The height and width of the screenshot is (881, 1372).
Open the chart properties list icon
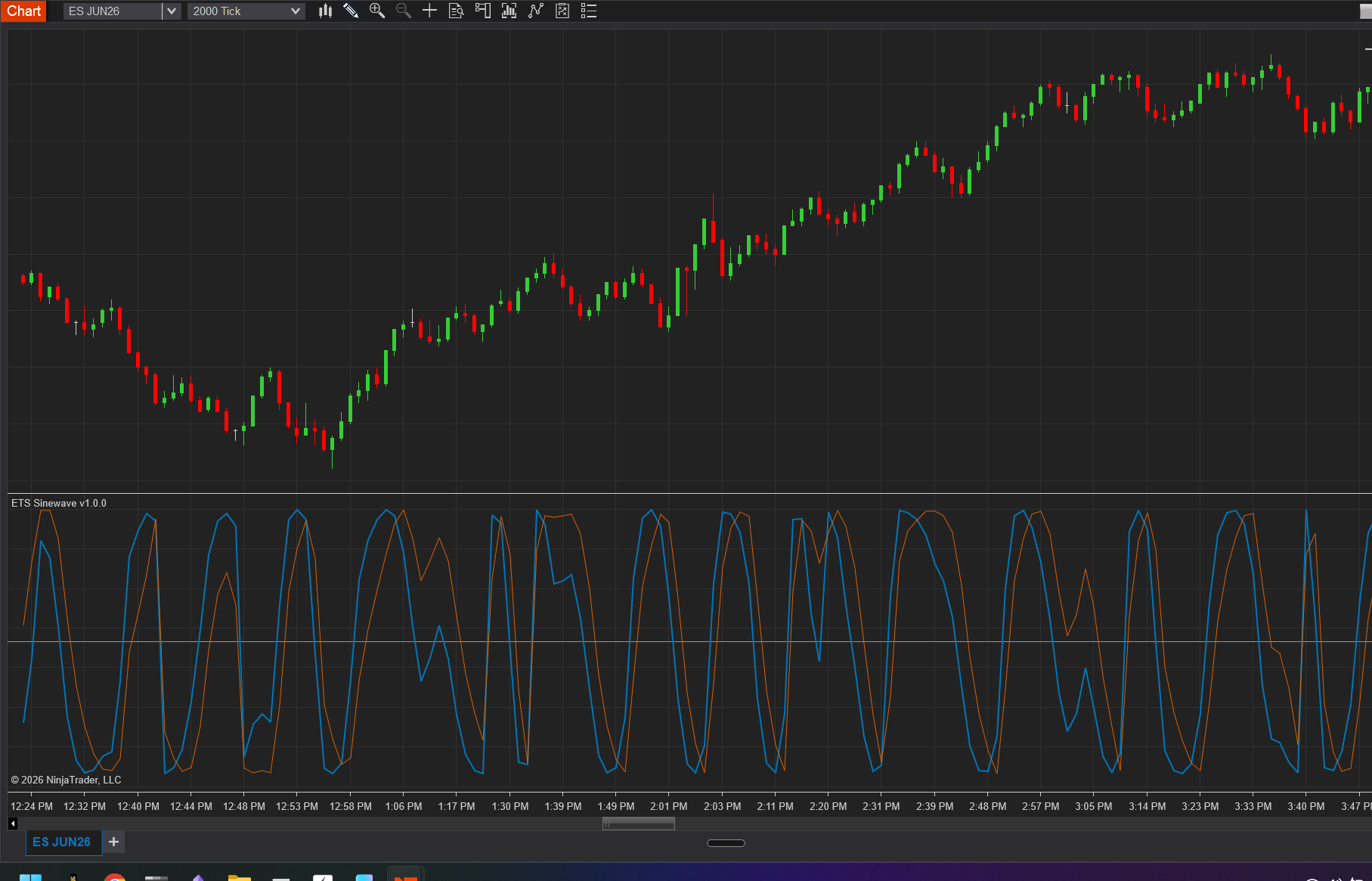pos(589,11)
